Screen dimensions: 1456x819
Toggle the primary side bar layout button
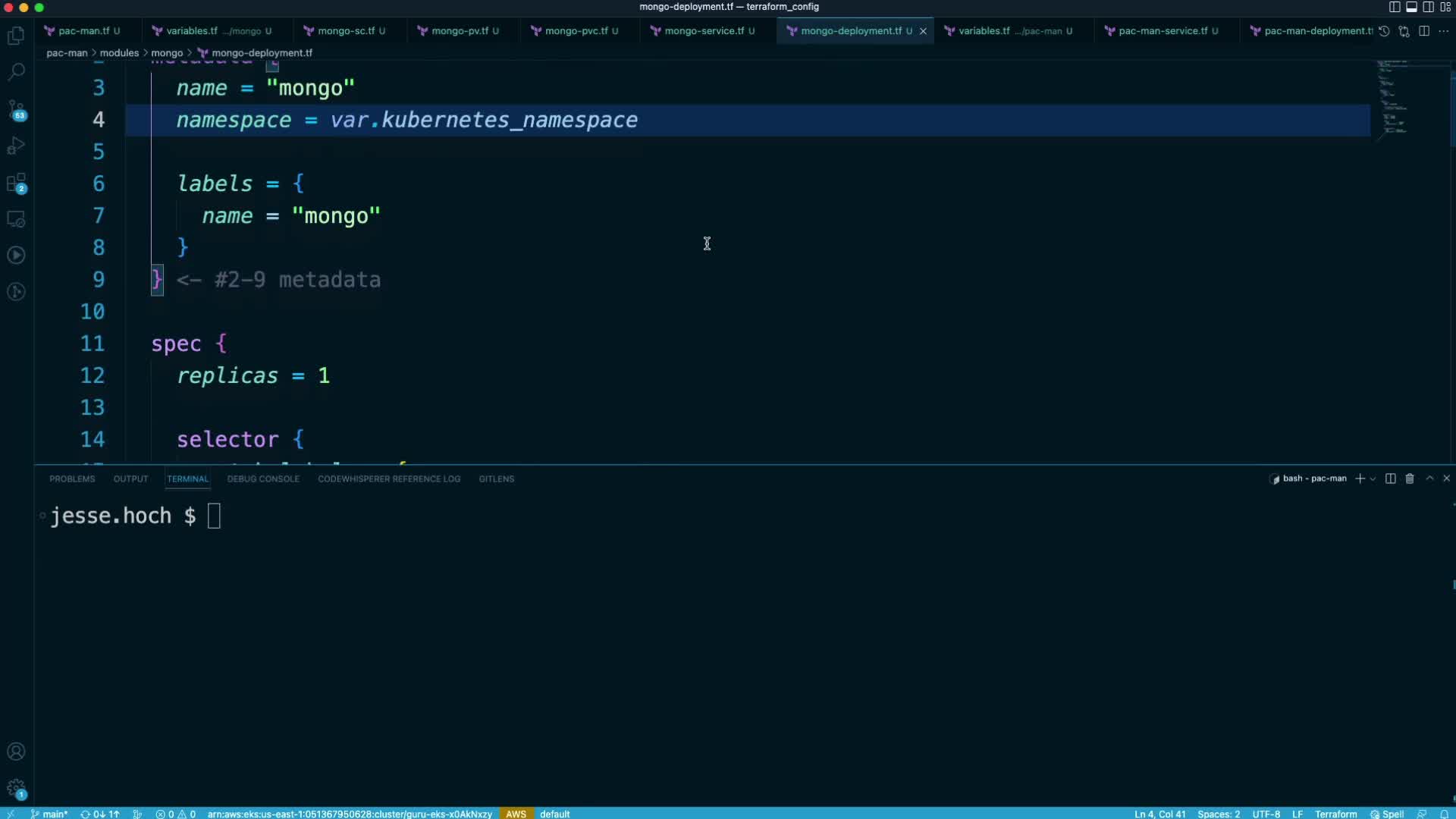coord(1394,7)
